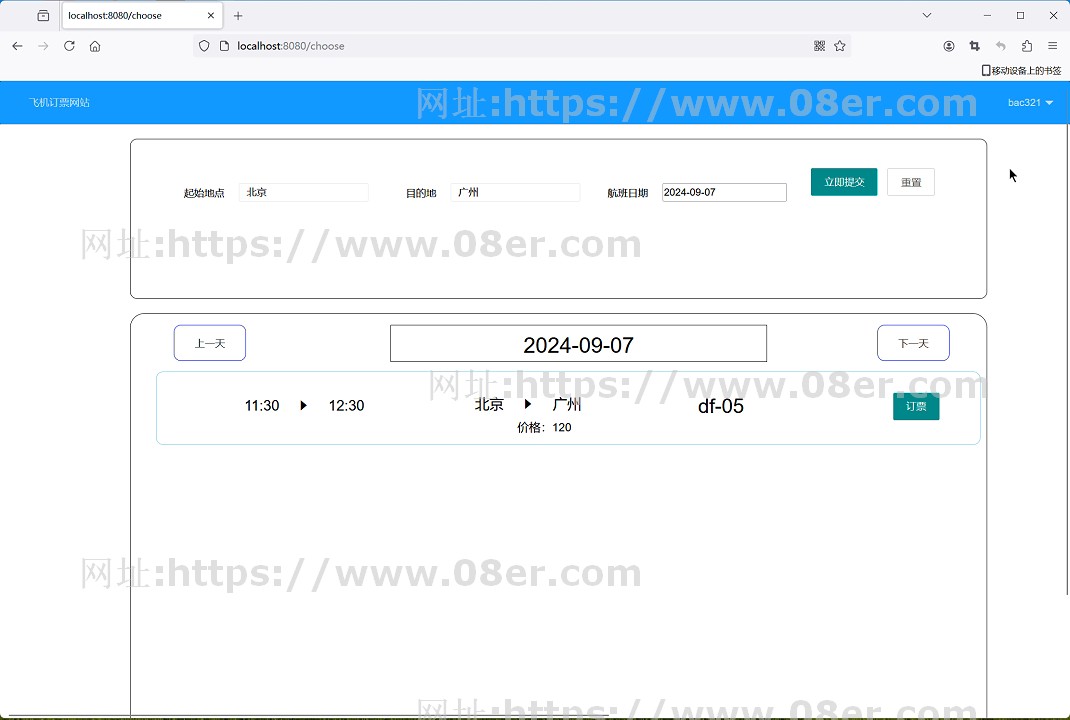Reload the current page

(69, 46)
